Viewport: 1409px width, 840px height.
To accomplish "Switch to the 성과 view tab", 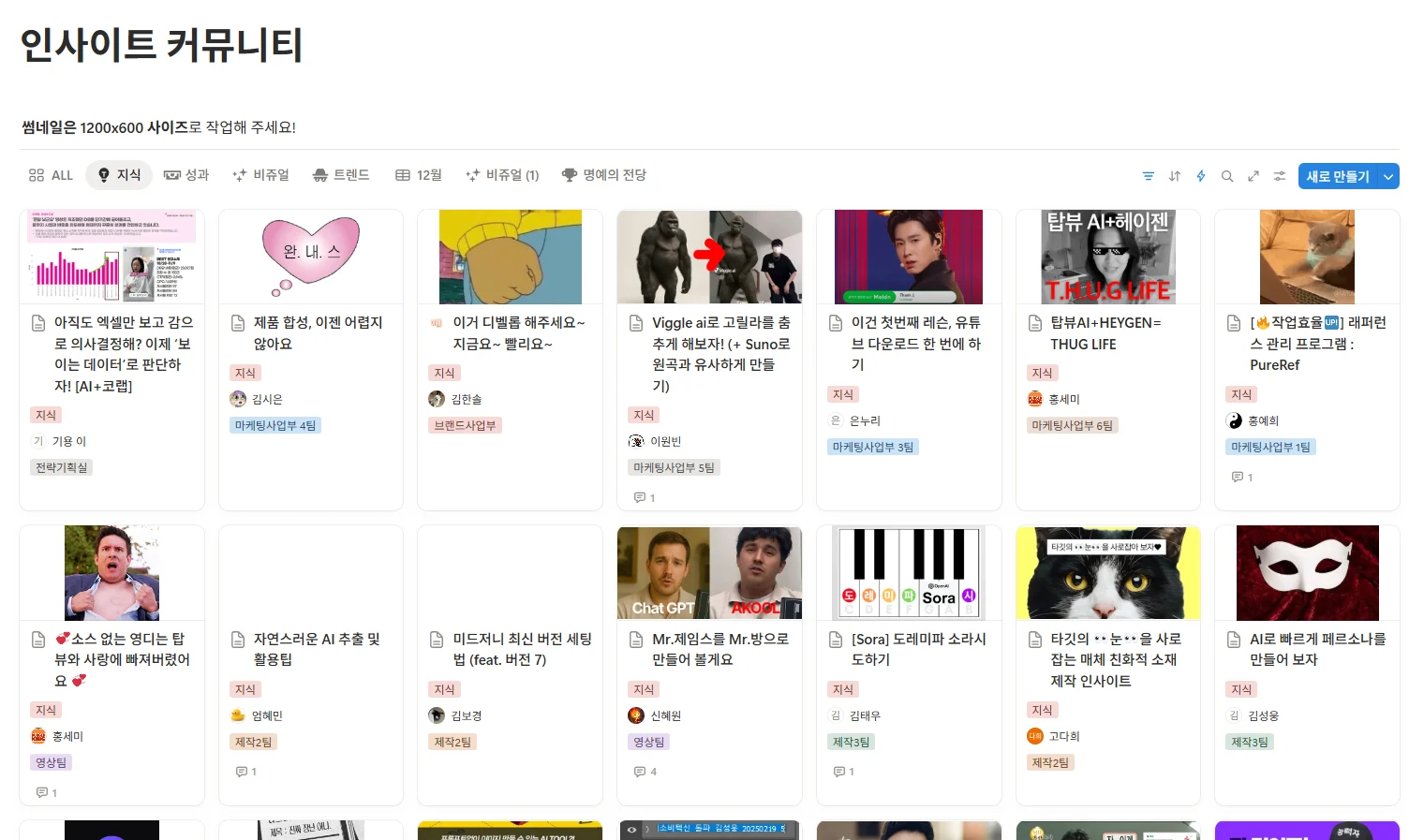I will (x=186, y=175).
